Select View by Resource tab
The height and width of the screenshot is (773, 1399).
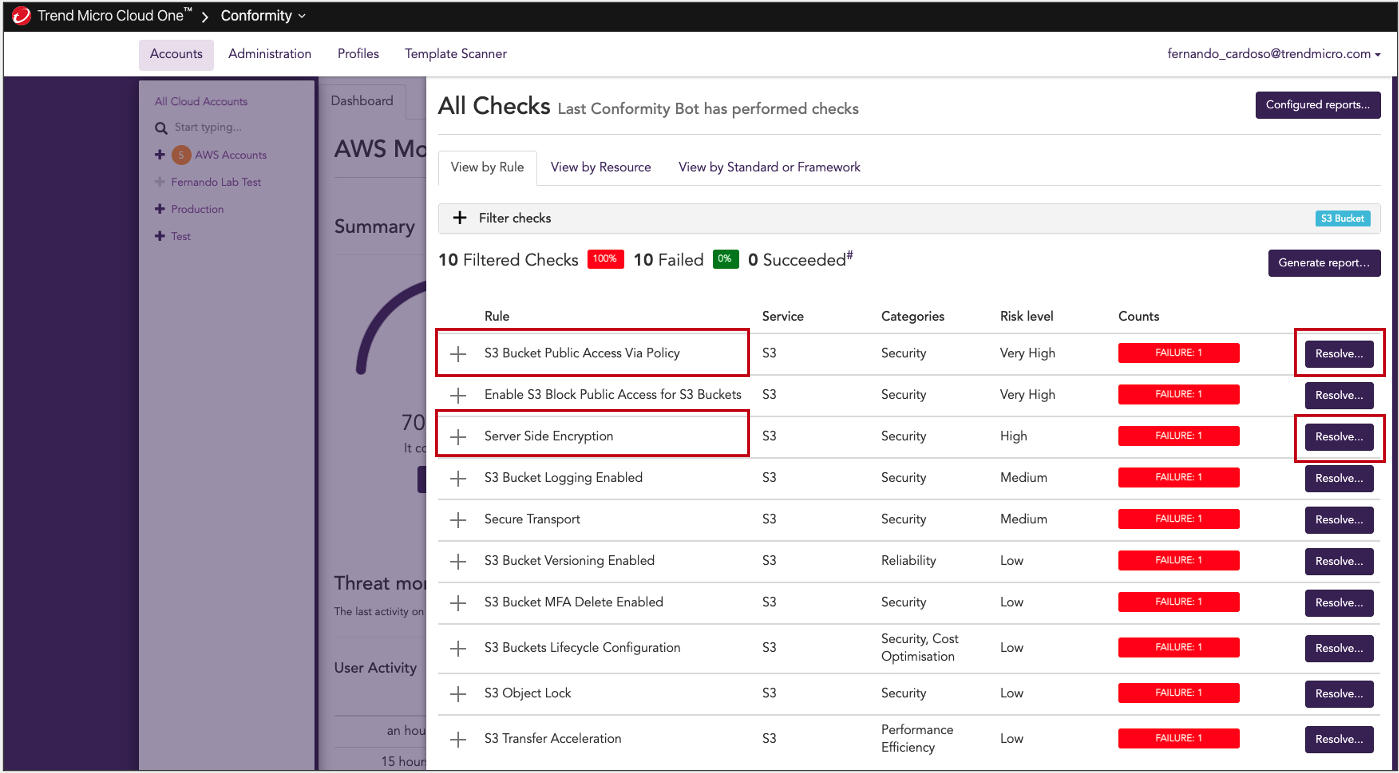[601, 167]
